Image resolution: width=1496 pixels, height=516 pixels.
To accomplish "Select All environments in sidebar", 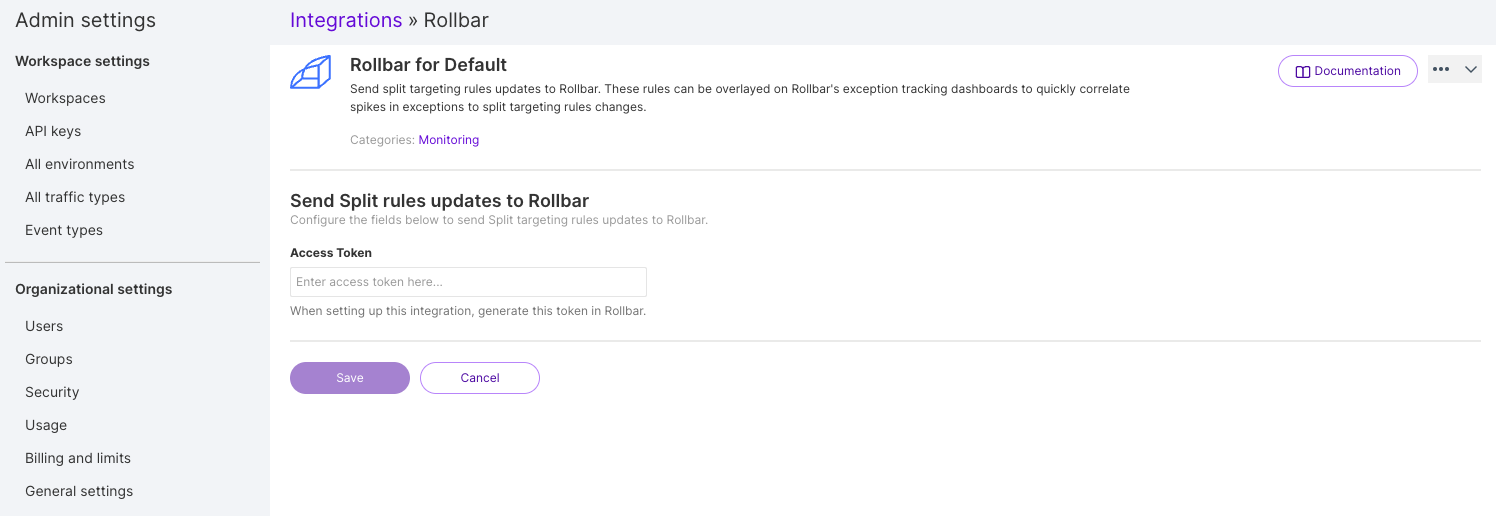I will (79, 164).
